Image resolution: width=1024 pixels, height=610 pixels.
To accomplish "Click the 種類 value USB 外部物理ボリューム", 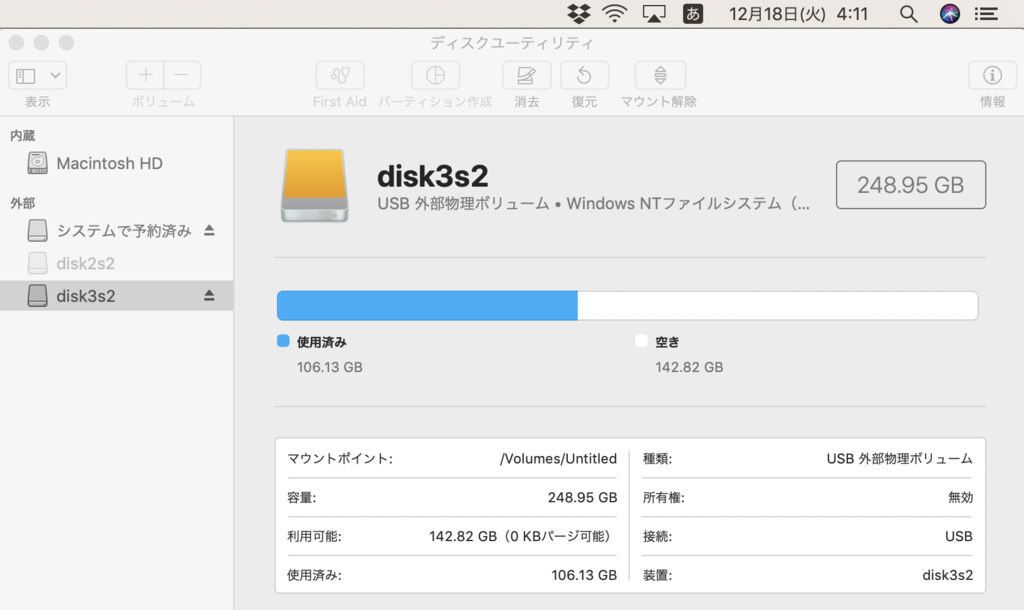I will coord(900,458).
